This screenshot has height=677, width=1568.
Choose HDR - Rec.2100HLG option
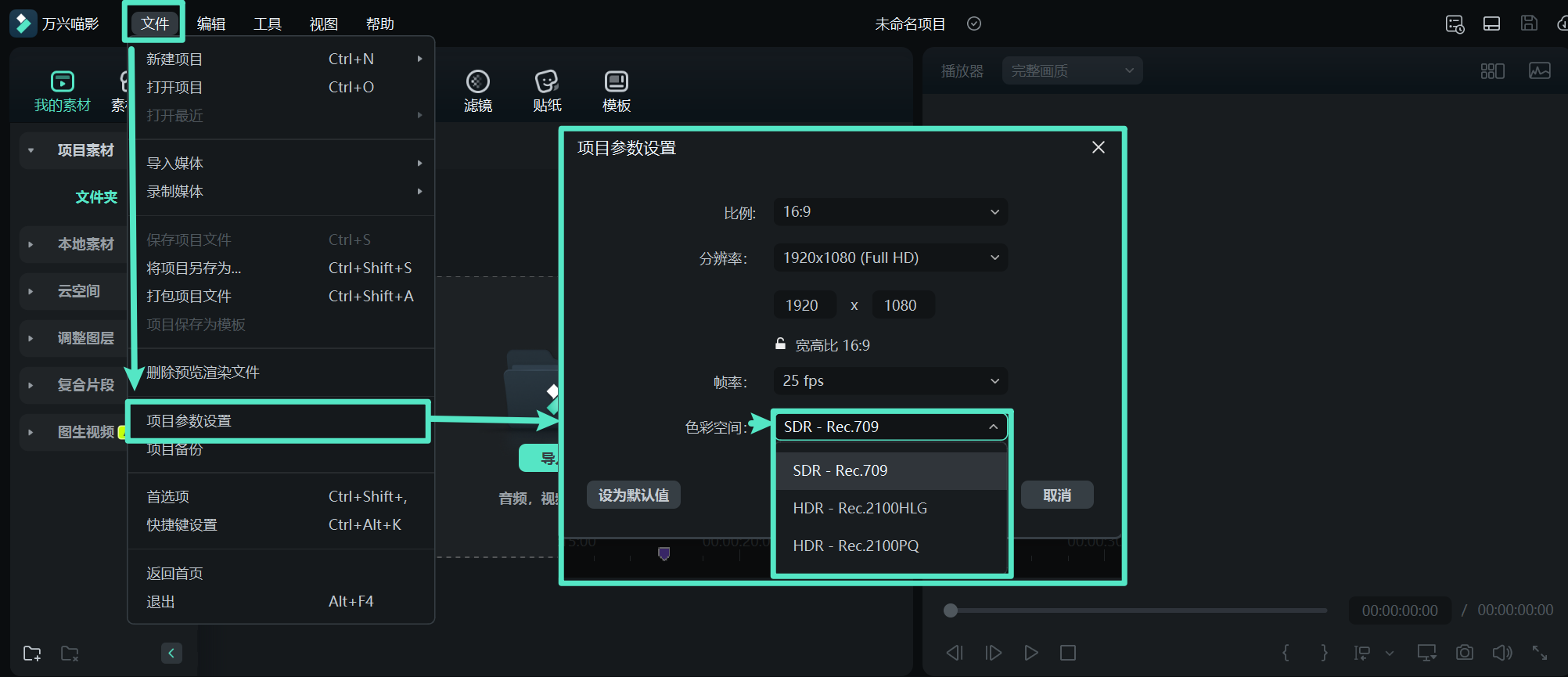891,508
